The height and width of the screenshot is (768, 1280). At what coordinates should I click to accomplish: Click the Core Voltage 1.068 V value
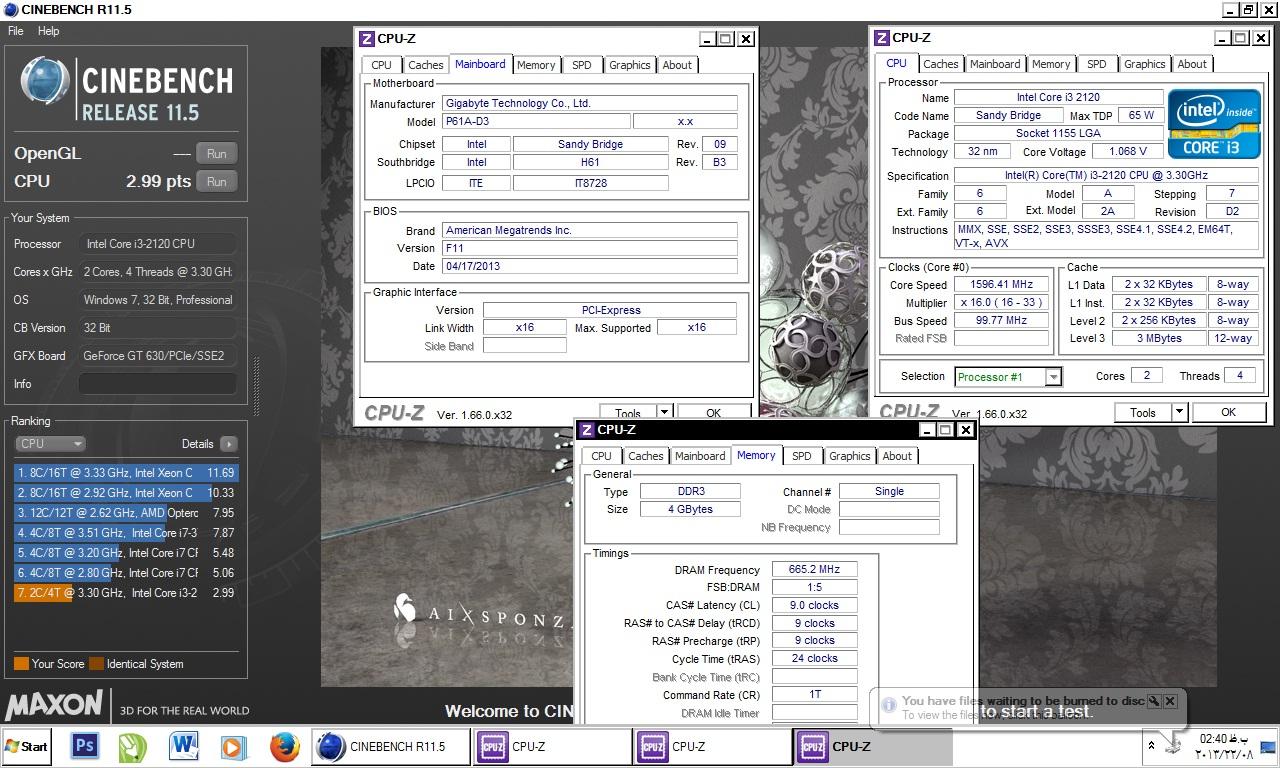1128,152
